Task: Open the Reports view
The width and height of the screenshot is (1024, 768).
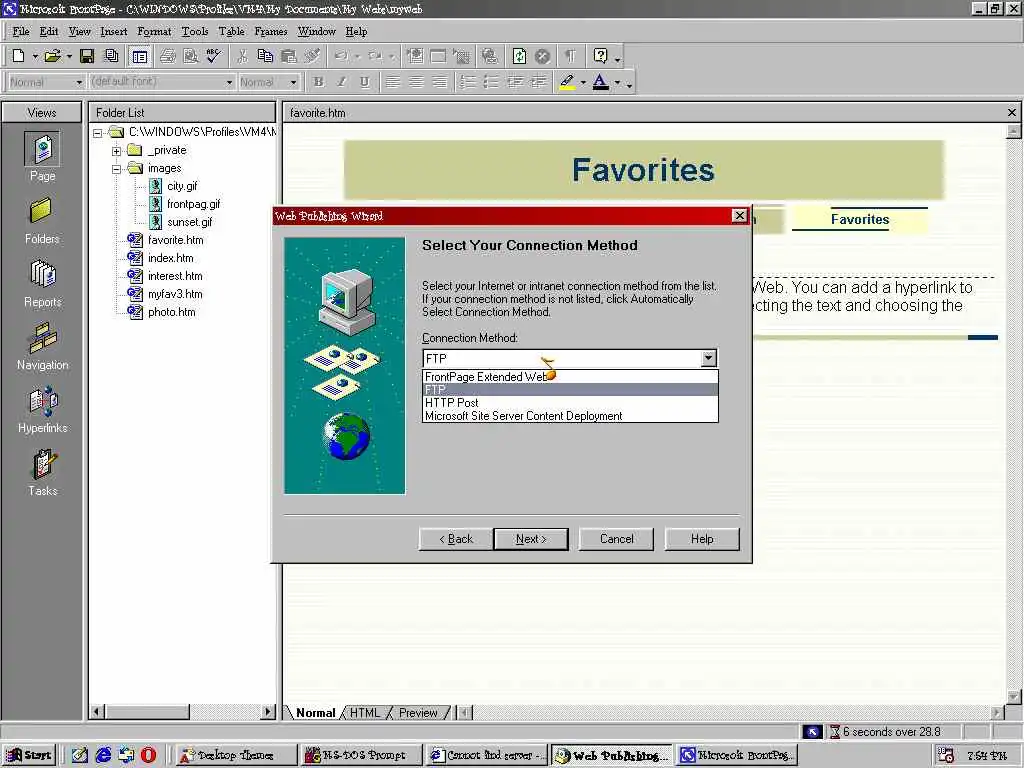Action: pyautogui.click(x=42, y=284)
